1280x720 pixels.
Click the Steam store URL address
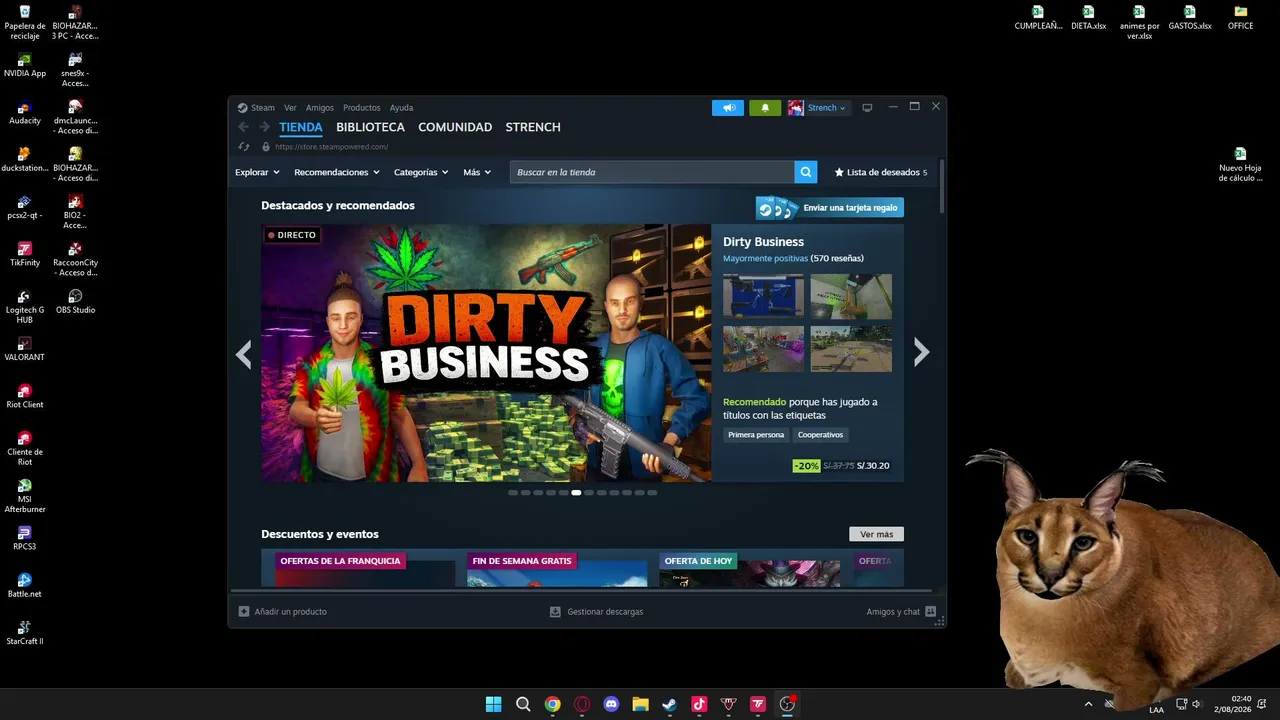pyautogui.click(x=331, y=147)
